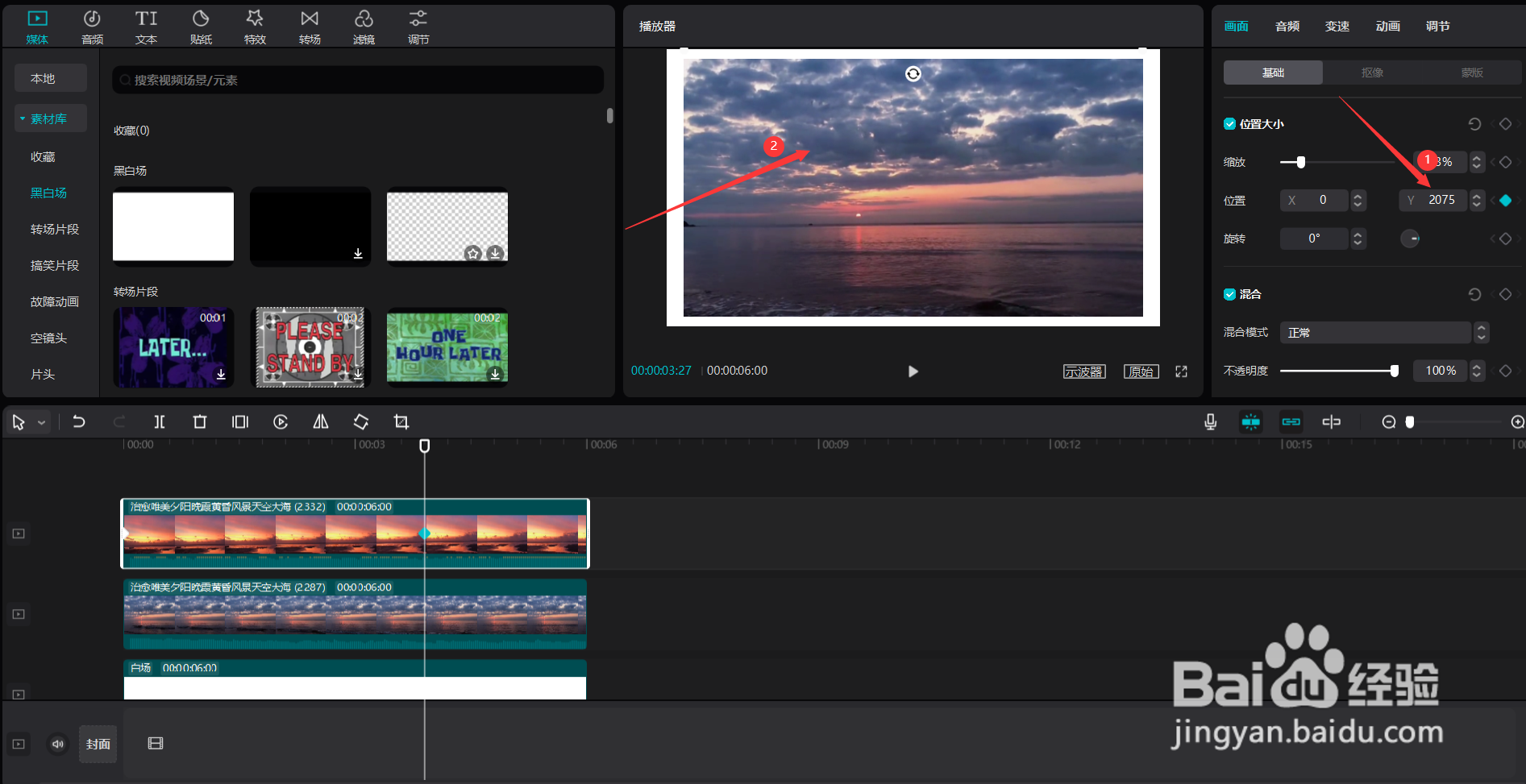Adjust the timeline zoom slider
The width and height of the screenshot is (1526, 784).
click(1410, 422)
